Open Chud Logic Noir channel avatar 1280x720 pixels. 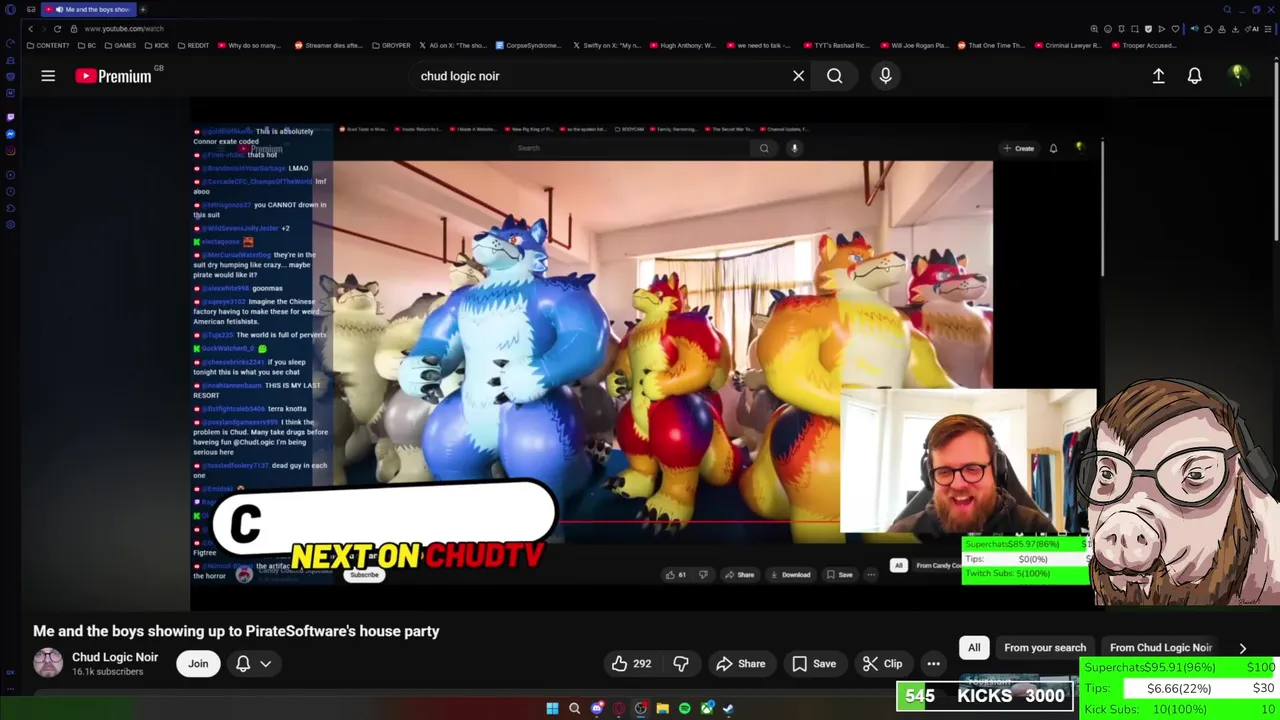click(x=47, y=663)
